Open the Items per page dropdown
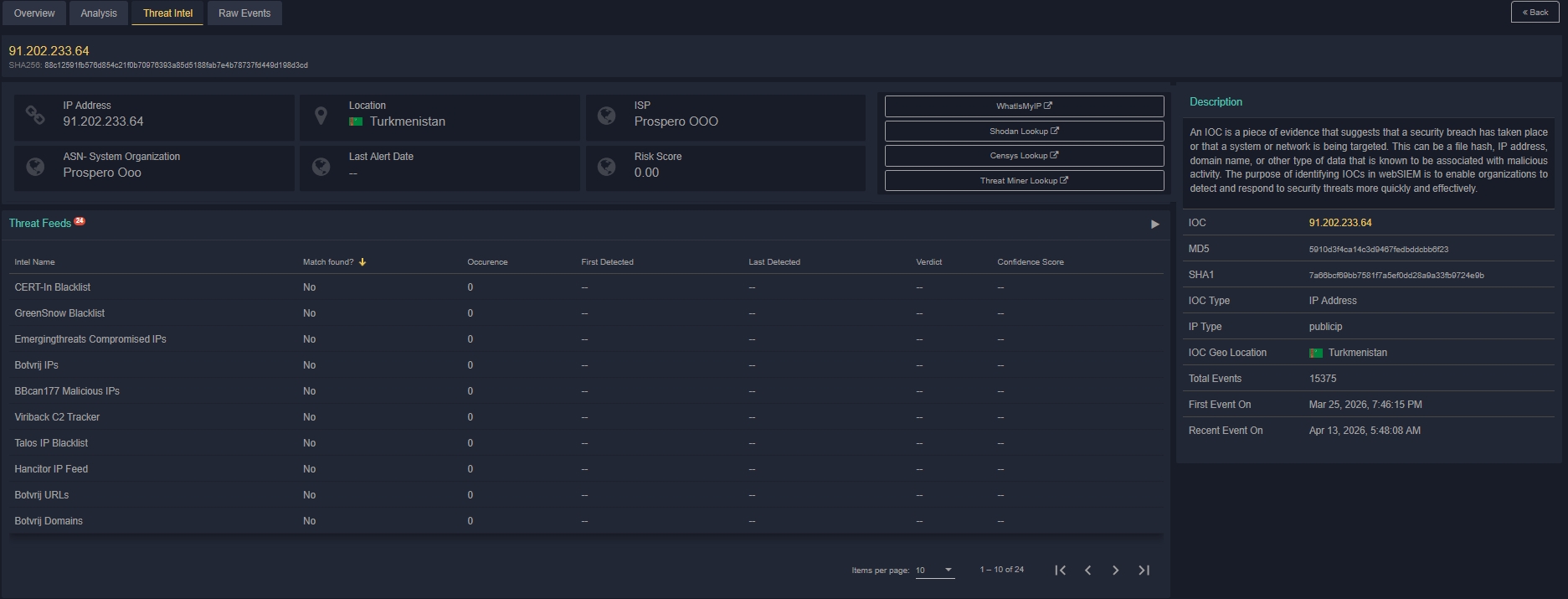 coord(934,570)
